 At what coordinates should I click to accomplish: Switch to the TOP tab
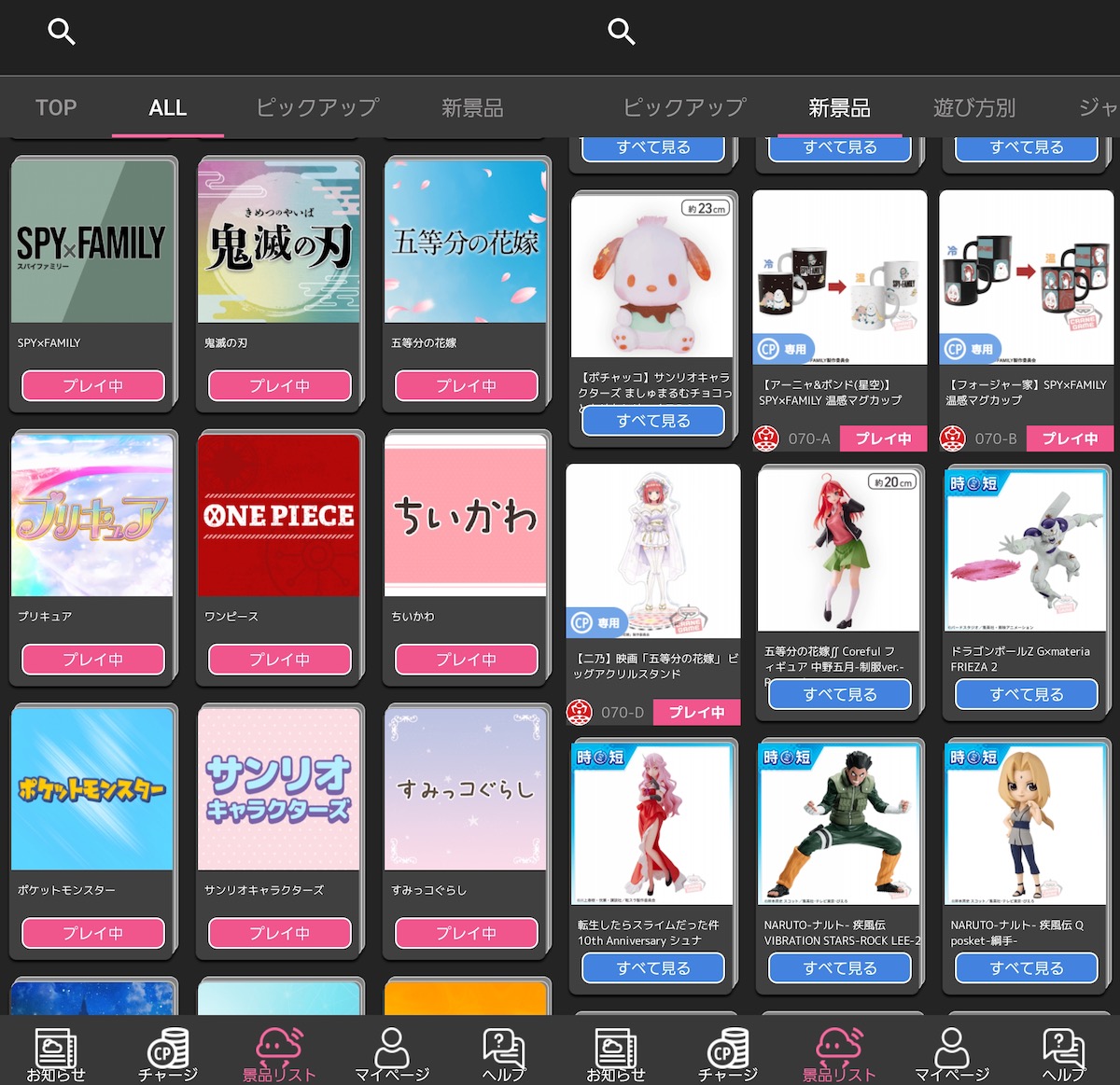(x=56, y=108)
